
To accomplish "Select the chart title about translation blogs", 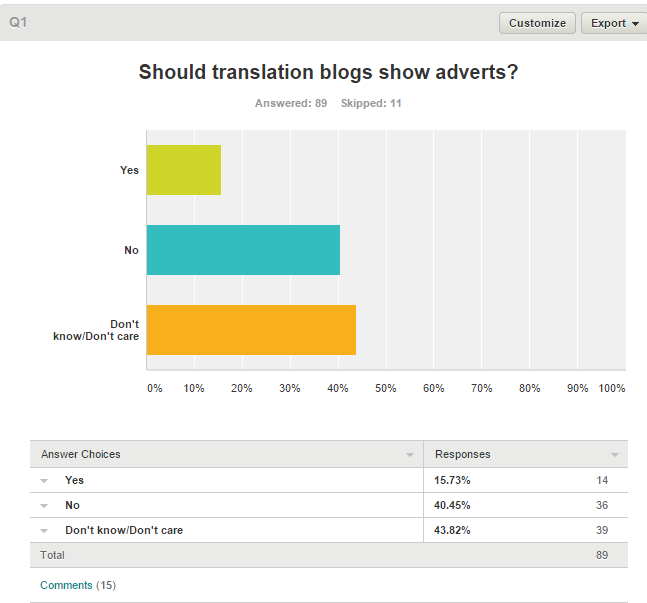I will coord(328,72).
